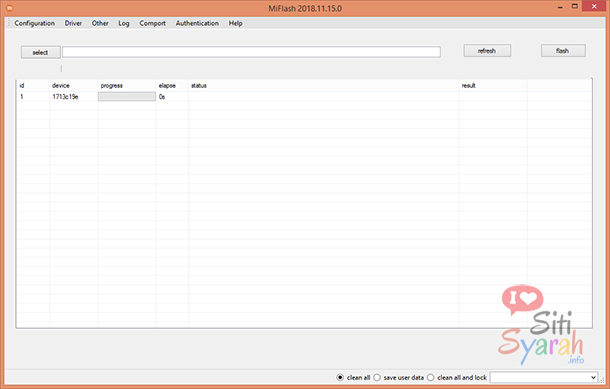Click the progress column header
The width and height of the screenshot is (610, 389).
point(127,86)
